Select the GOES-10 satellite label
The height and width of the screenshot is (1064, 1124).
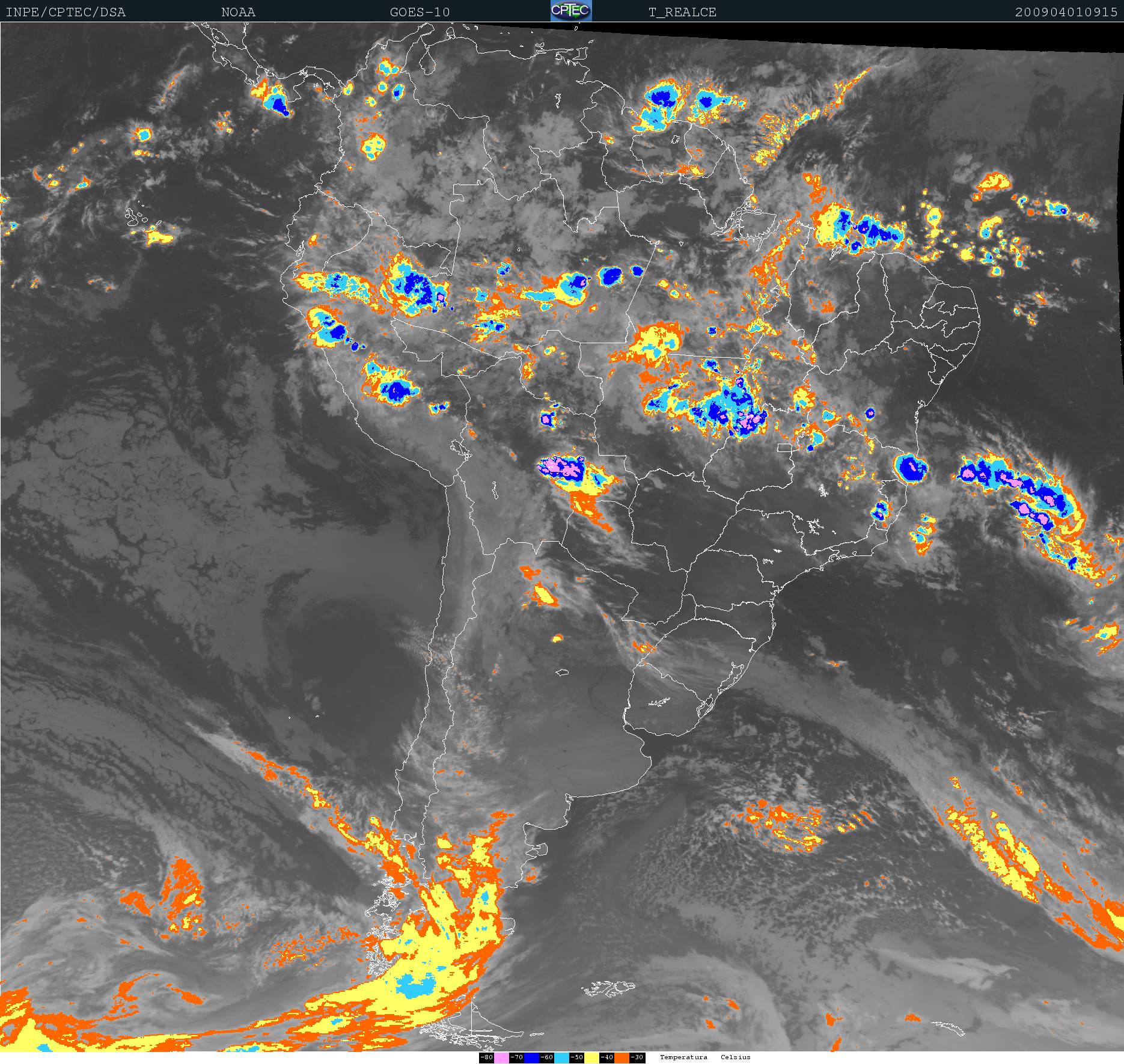pos(420,12)
